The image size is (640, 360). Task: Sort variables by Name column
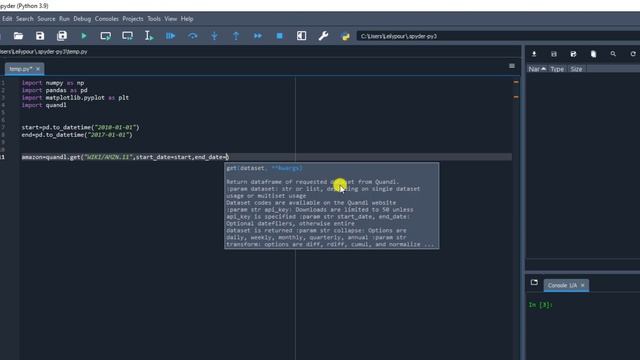537,69
